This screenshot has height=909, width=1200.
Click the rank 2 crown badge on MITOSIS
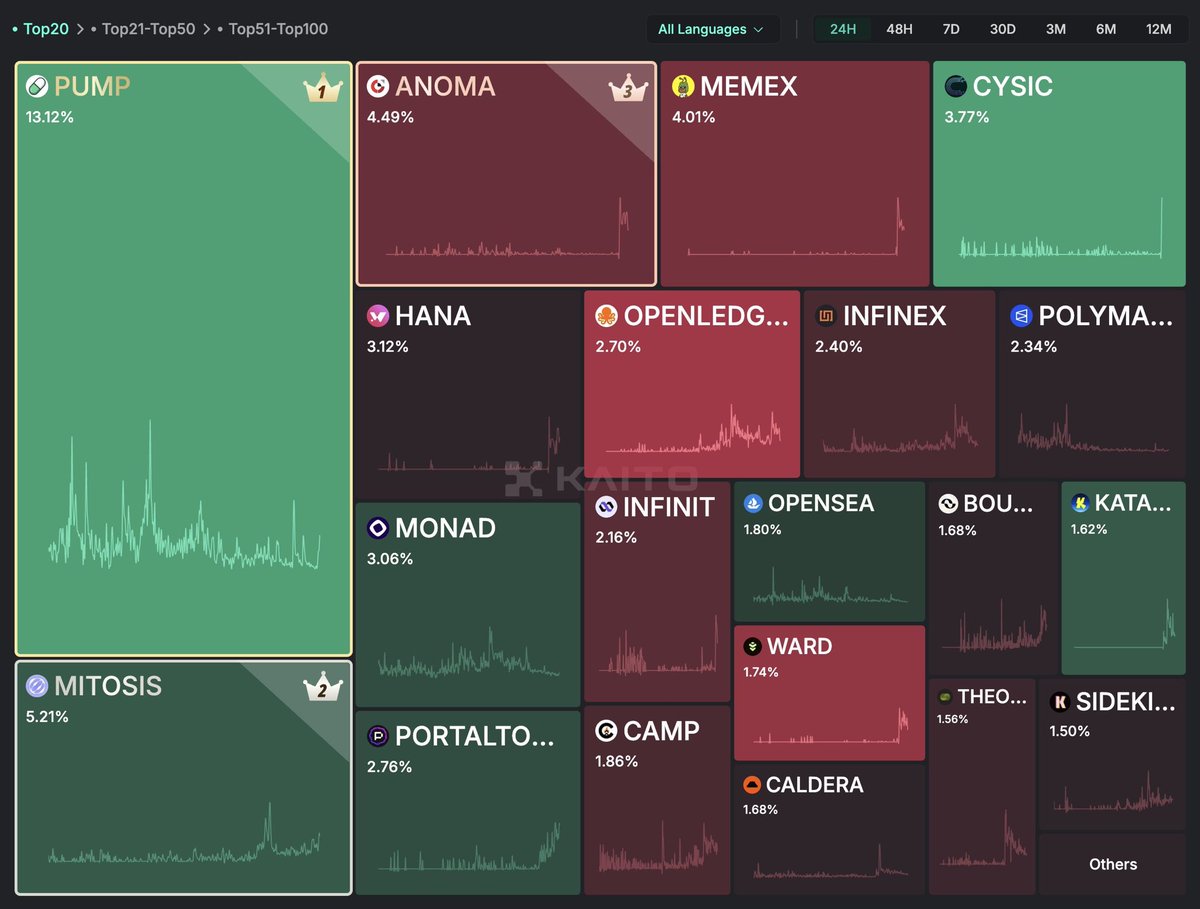[323, 689]
